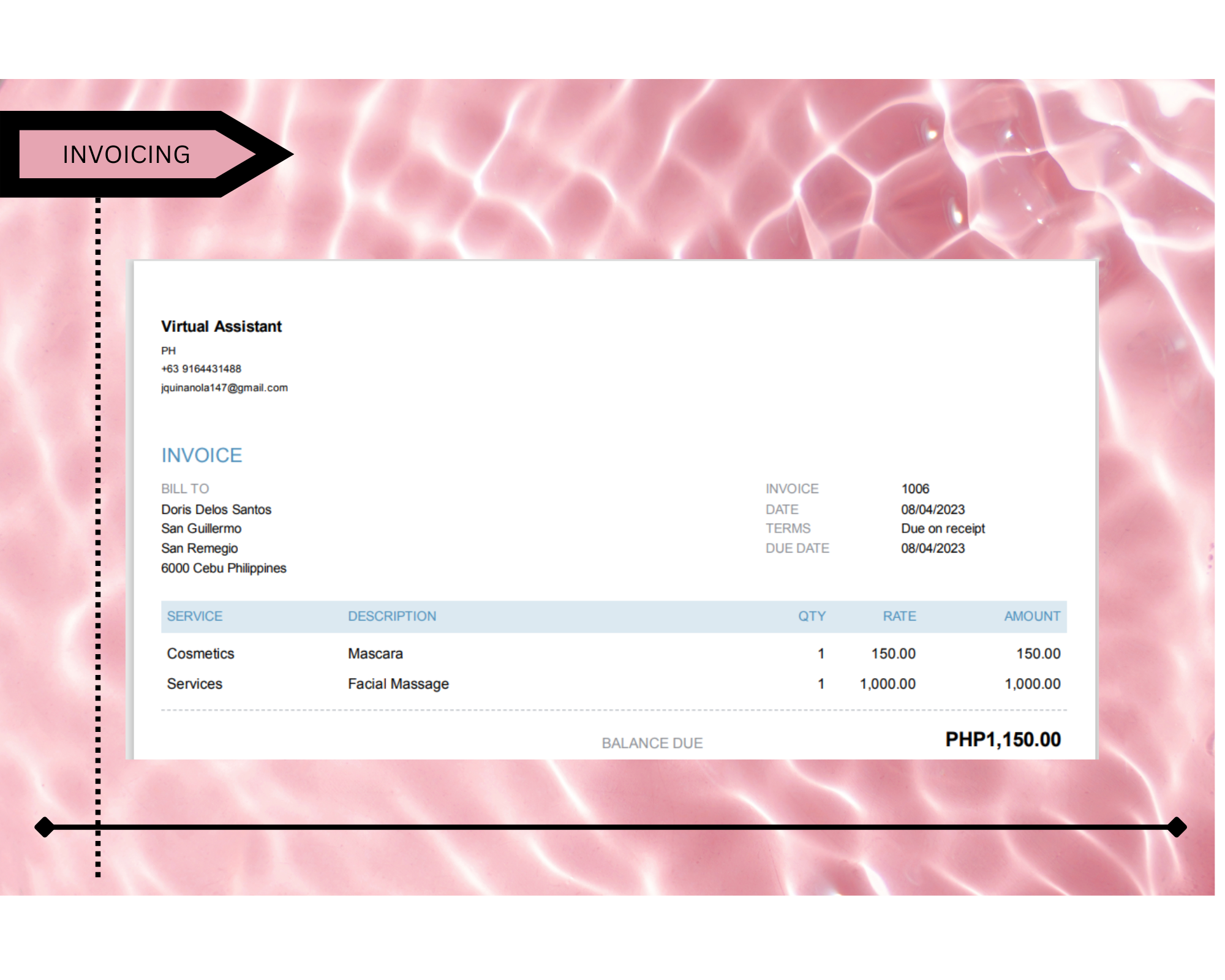Click the Cosmetics service row
1225x980 pixels.
coord(200,654)
